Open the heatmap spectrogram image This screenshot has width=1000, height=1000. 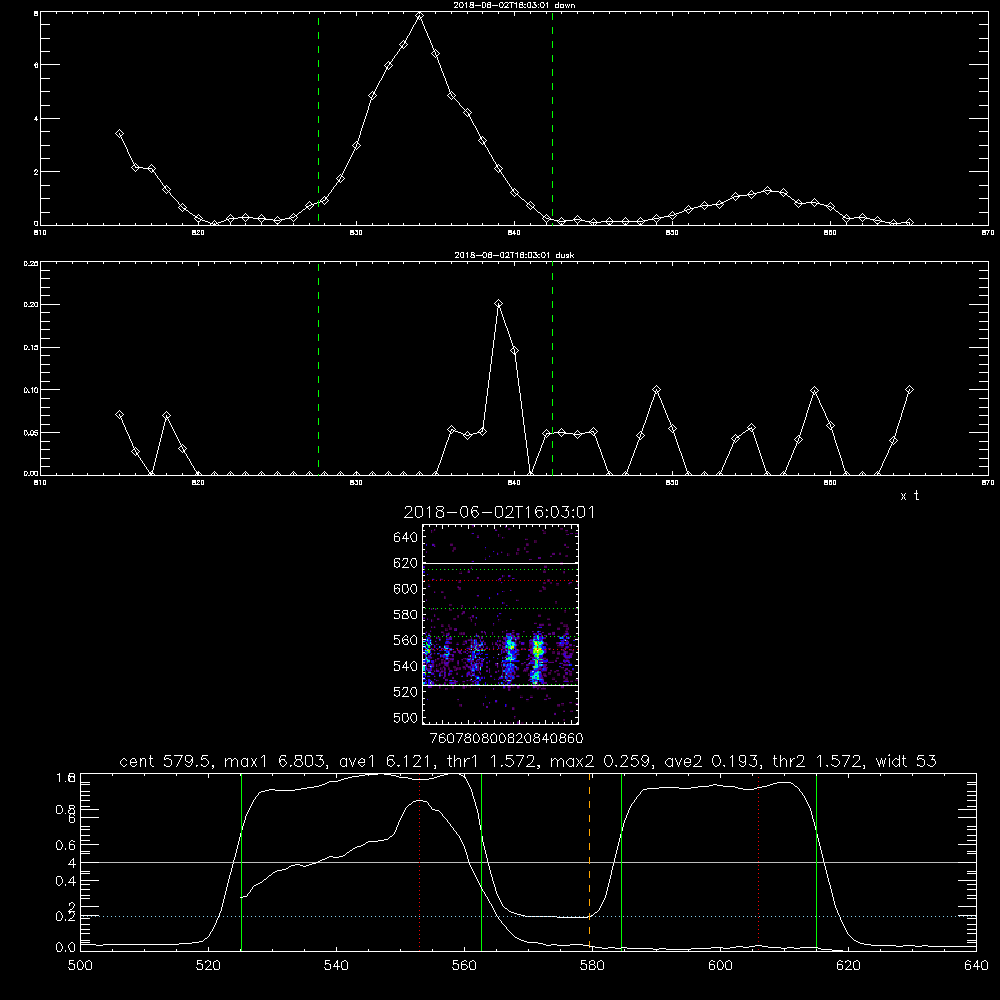point(501,624)
